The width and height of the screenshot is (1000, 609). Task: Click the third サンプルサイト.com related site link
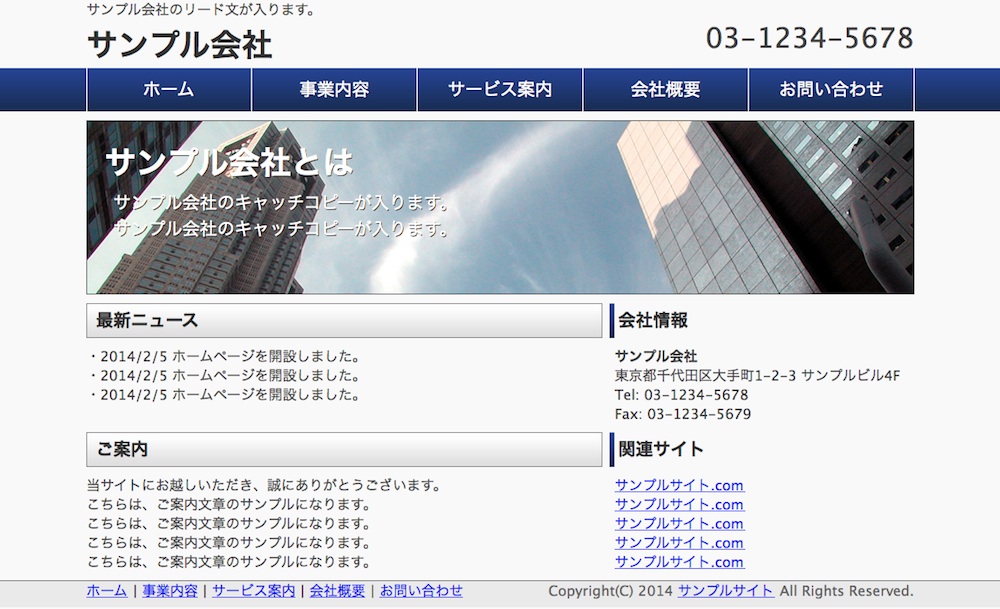click(x=679, y=524)
